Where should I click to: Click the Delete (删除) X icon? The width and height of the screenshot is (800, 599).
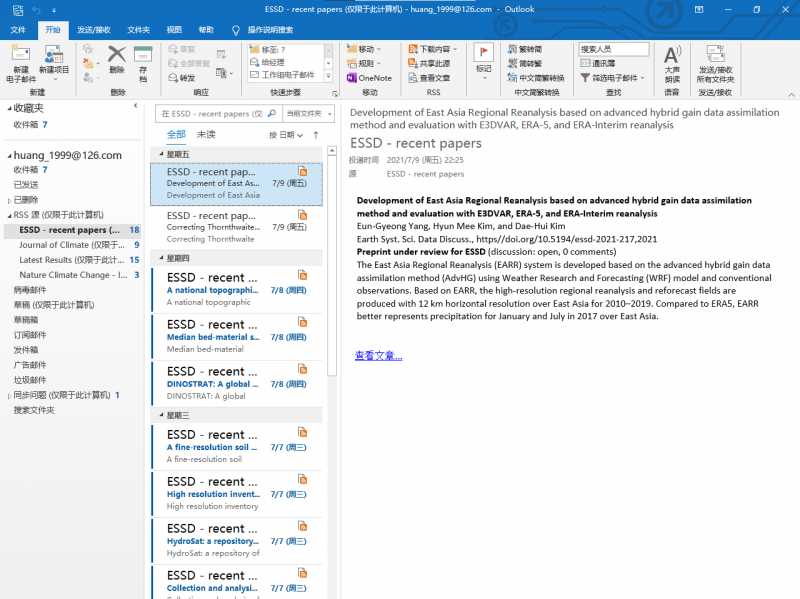pos(117,55)
